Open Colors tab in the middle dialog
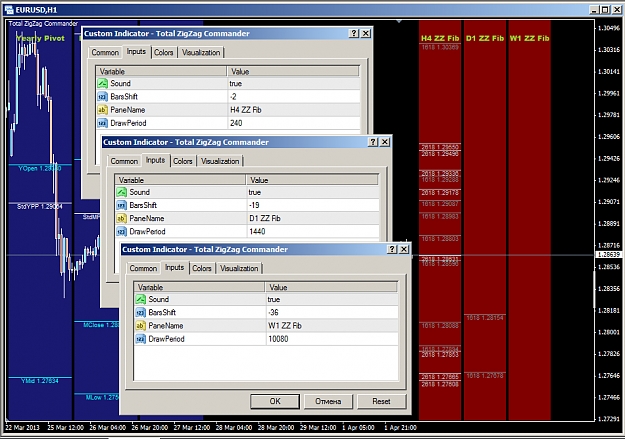625x439 pixels. tap(183, 161)
